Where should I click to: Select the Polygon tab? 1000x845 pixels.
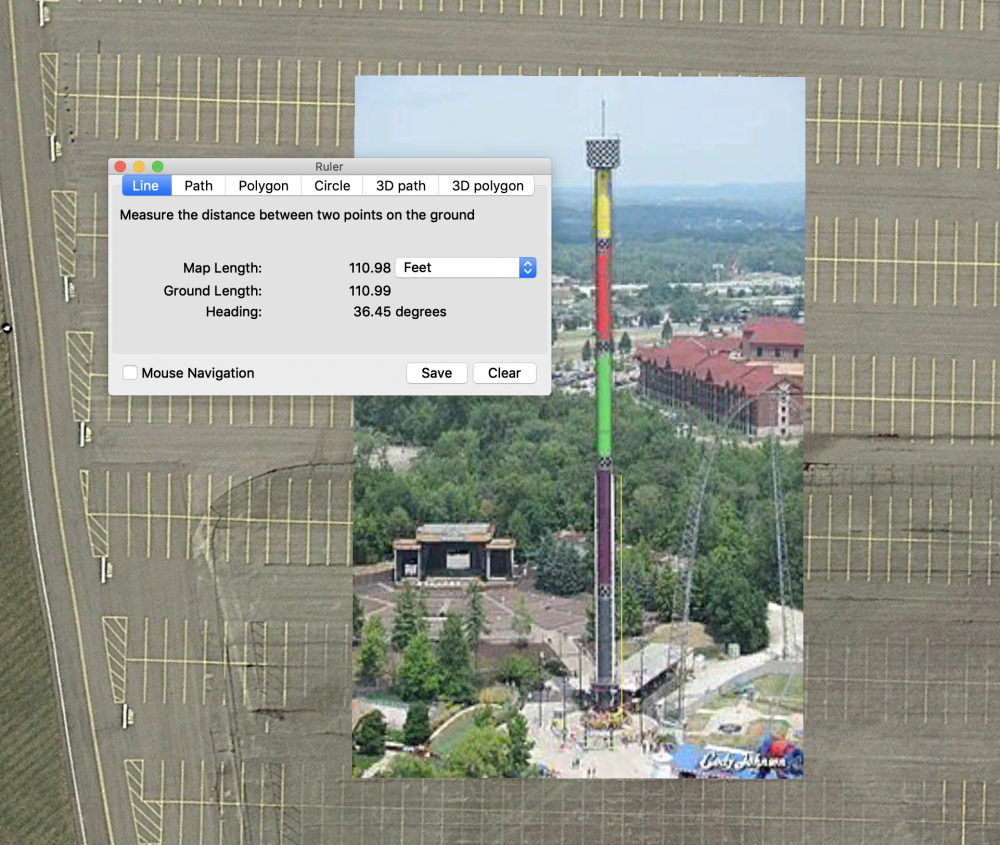point(263,186)
